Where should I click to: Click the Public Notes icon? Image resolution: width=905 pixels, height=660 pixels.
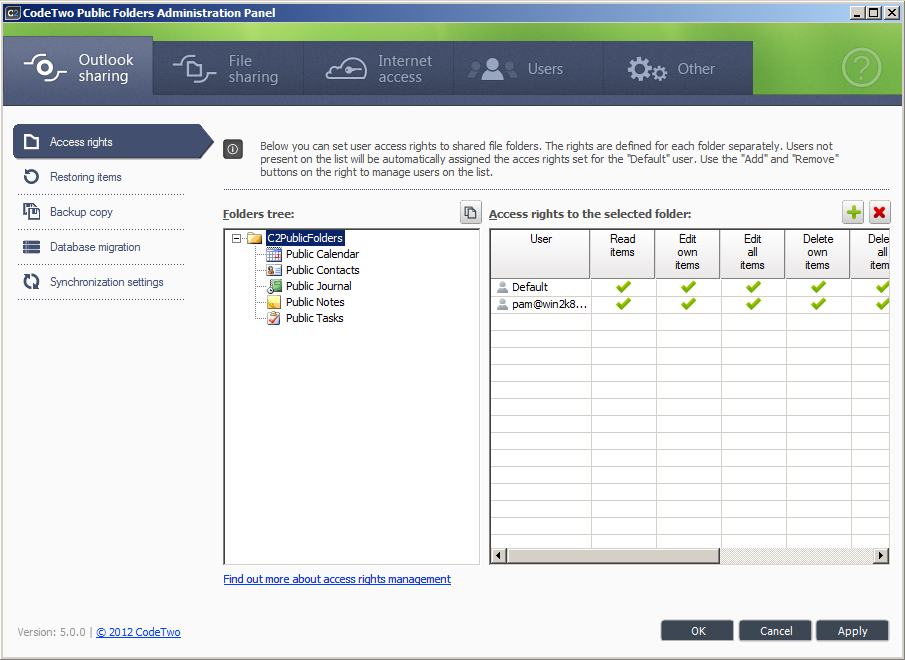pos(274,302)
